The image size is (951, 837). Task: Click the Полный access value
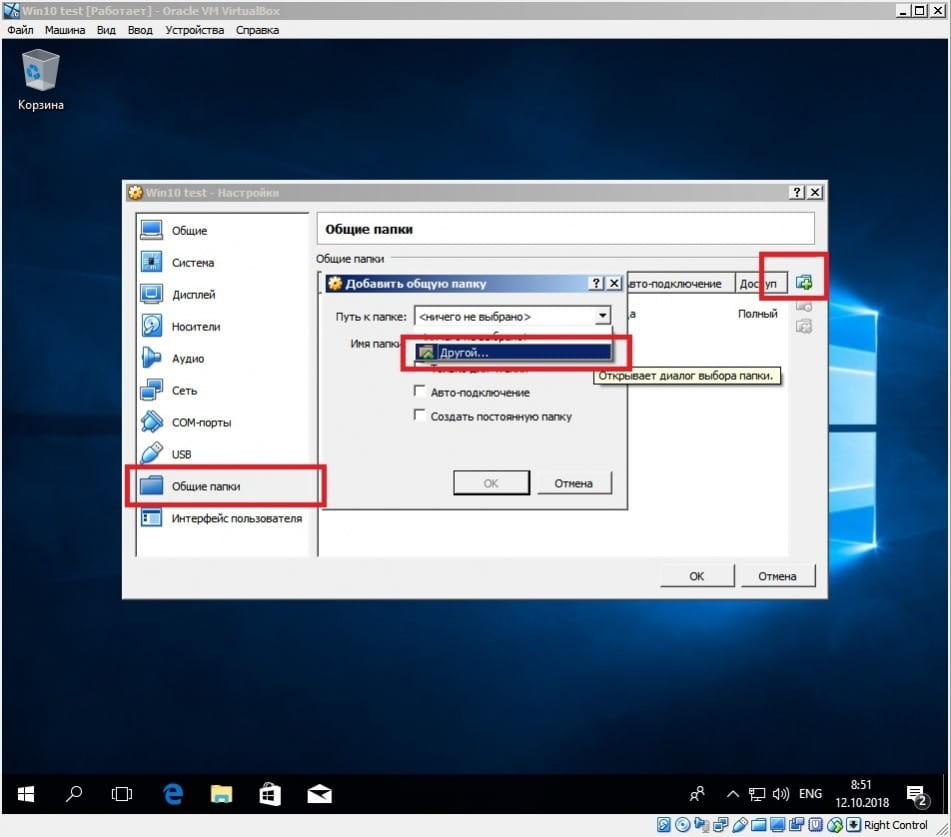coord(758,314)
